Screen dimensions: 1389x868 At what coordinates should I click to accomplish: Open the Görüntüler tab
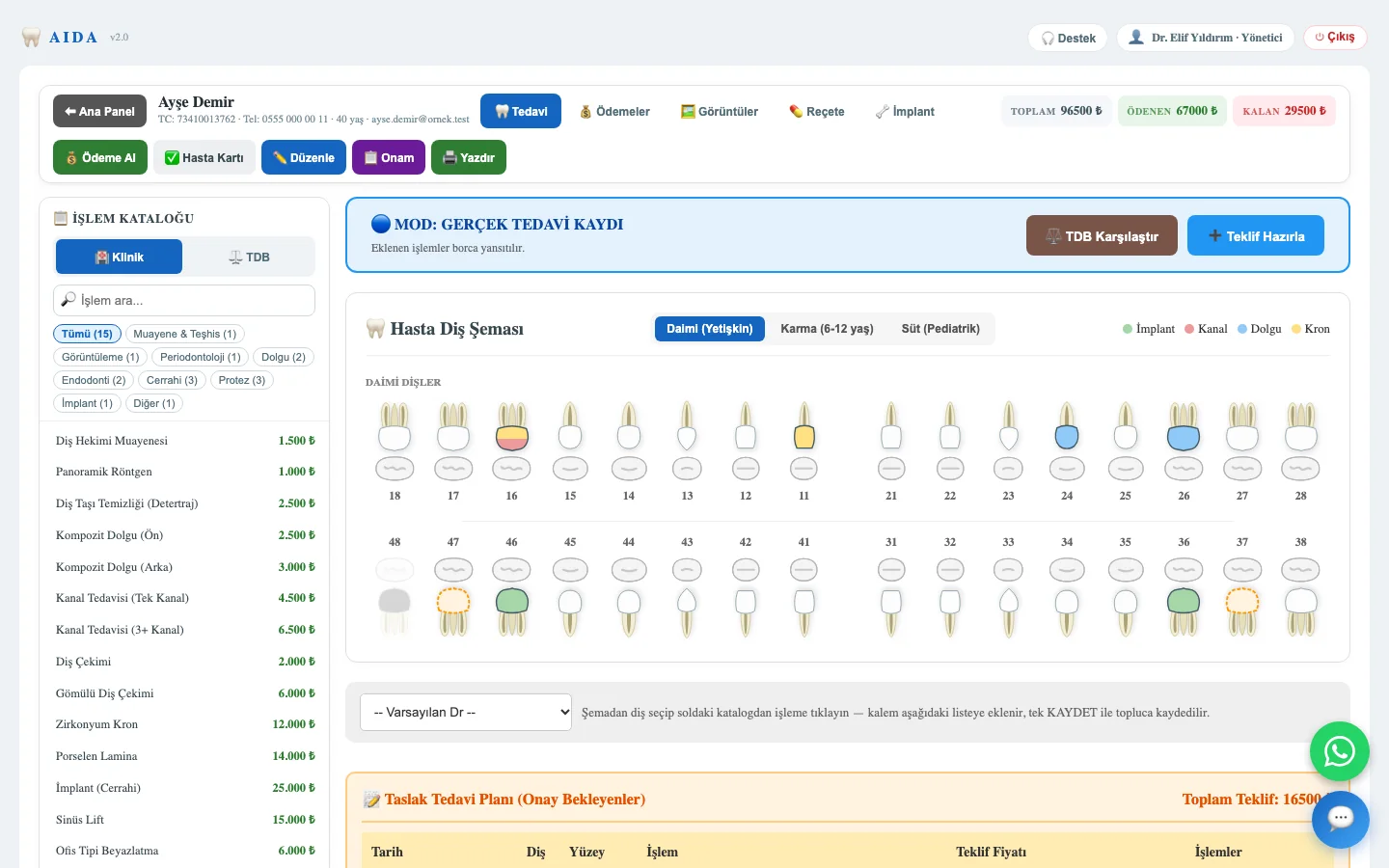coord(720,111)
